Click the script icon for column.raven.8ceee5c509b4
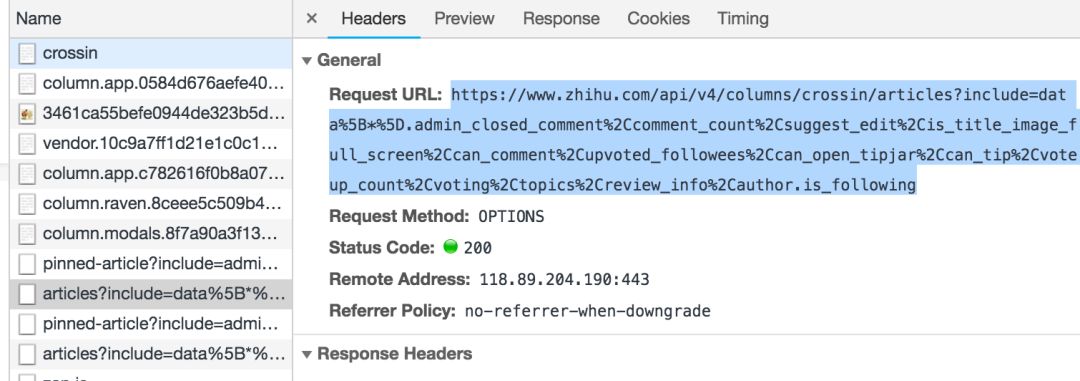The height and width of the screenshot is (381, 1080). pos(27,204)
